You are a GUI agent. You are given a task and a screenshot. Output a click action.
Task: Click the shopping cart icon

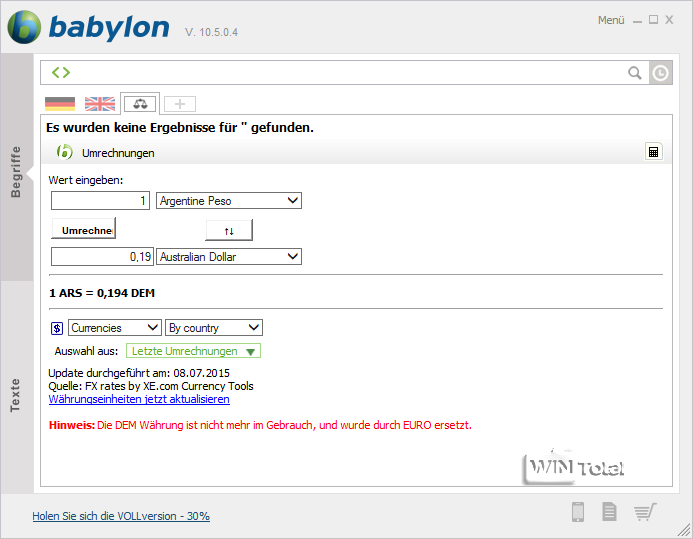point(645,512)
